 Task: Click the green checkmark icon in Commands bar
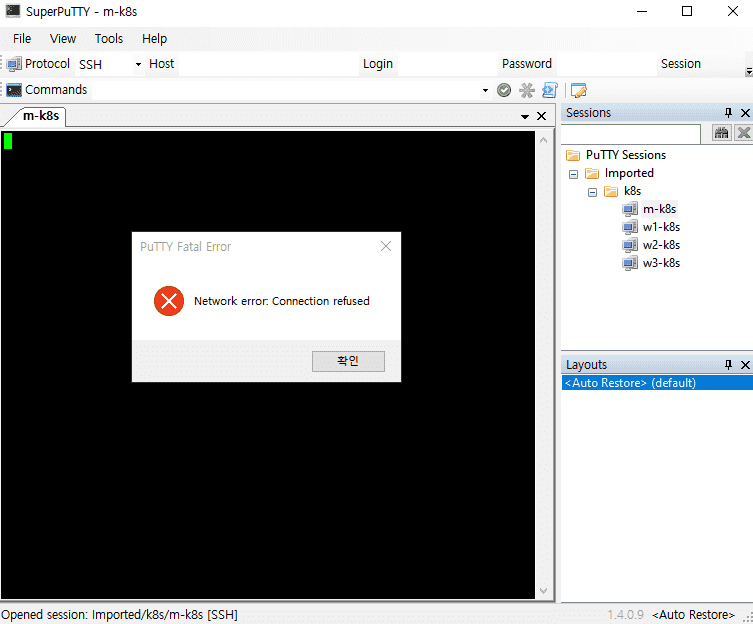click(x=504, y=90)
